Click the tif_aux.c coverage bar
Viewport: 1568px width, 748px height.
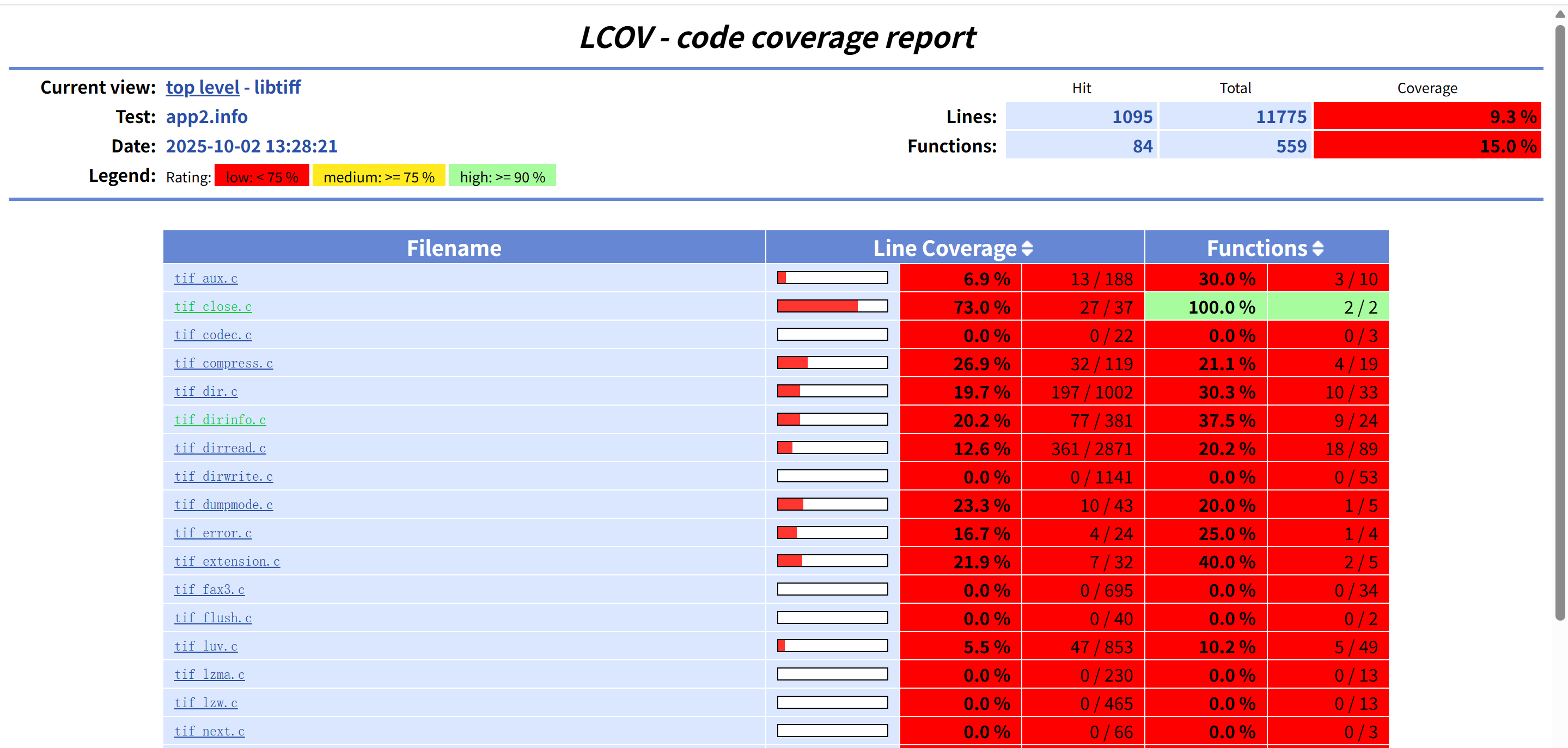(x=832, y=278)
